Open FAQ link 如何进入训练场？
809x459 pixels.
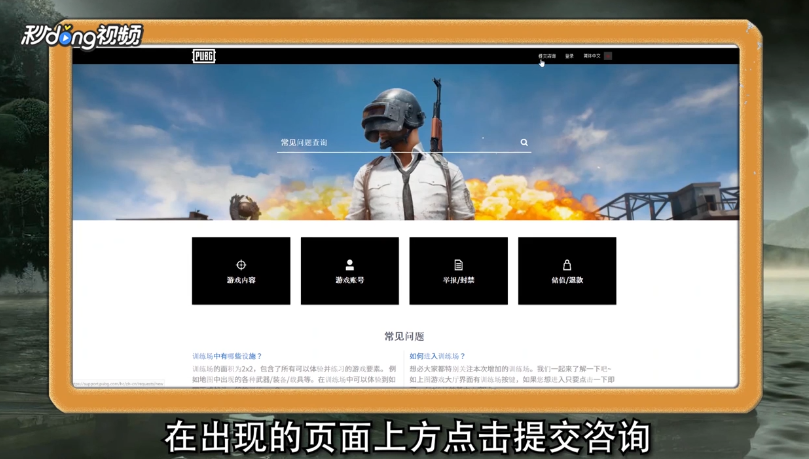click(438, 356)
